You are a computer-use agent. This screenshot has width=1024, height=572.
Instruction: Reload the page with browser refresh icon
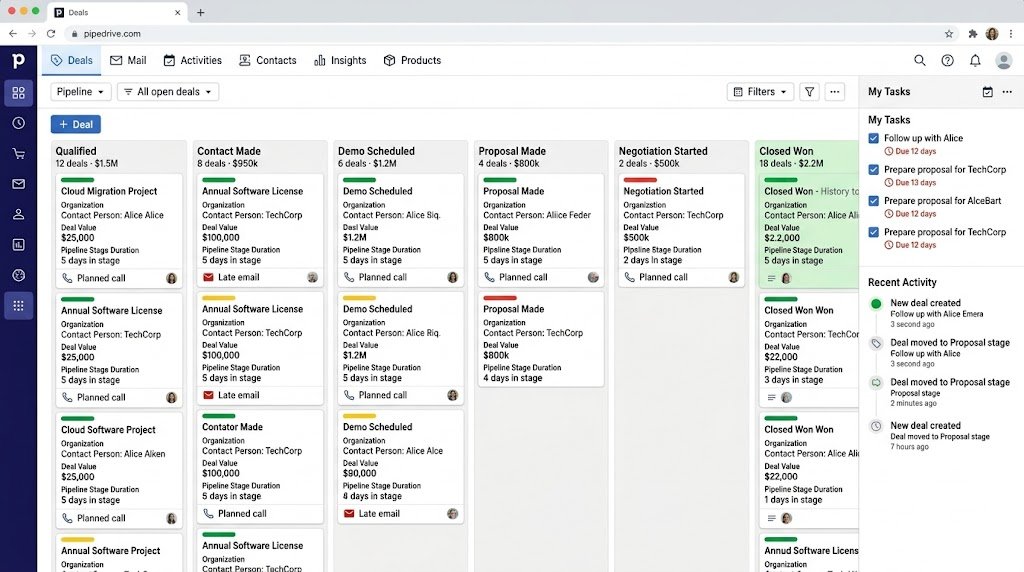51,34
